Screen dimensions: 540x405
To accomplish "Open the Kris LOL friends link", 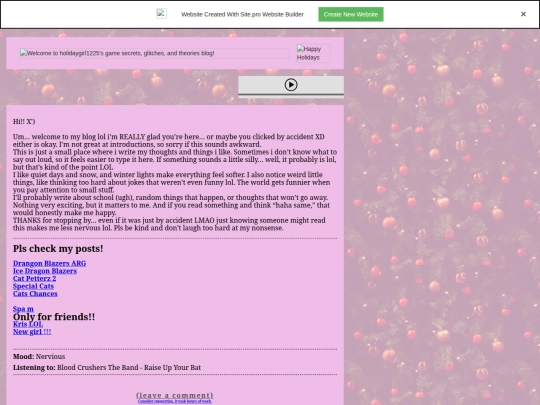I will coord(28,324).
